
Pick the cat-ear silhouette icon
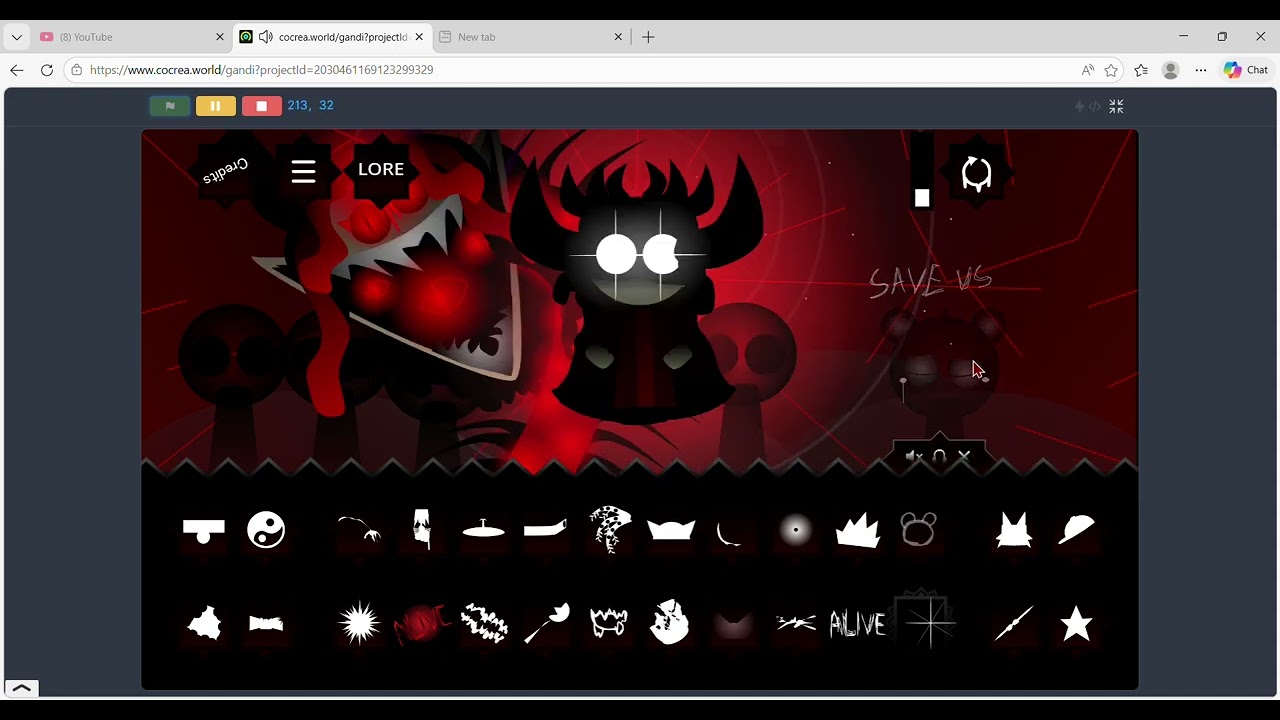[x=1014, y=529]
